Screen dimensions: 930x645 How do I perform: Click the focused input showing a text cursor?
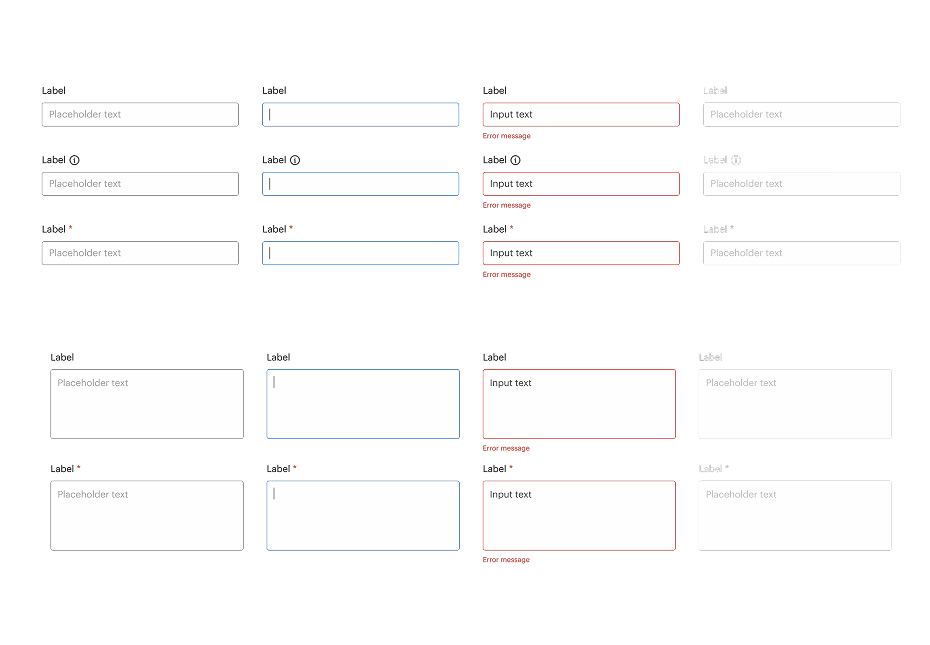coord(360,114)
